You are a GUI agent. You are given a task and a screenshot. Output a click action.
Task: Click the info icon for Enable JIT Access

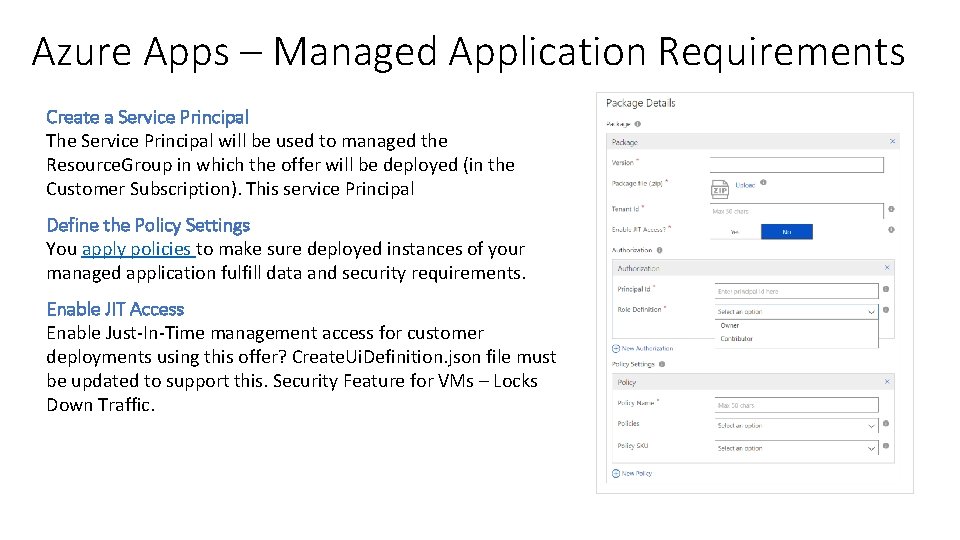pyautogui.click(x=891, y=230)
